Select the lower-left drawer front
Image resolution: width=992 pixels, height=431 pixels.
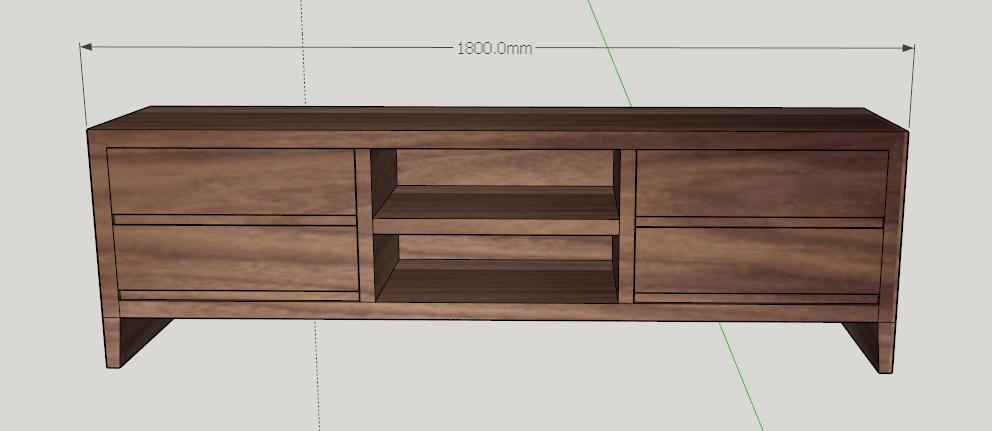pyautogui.click(x=237, y=258)
